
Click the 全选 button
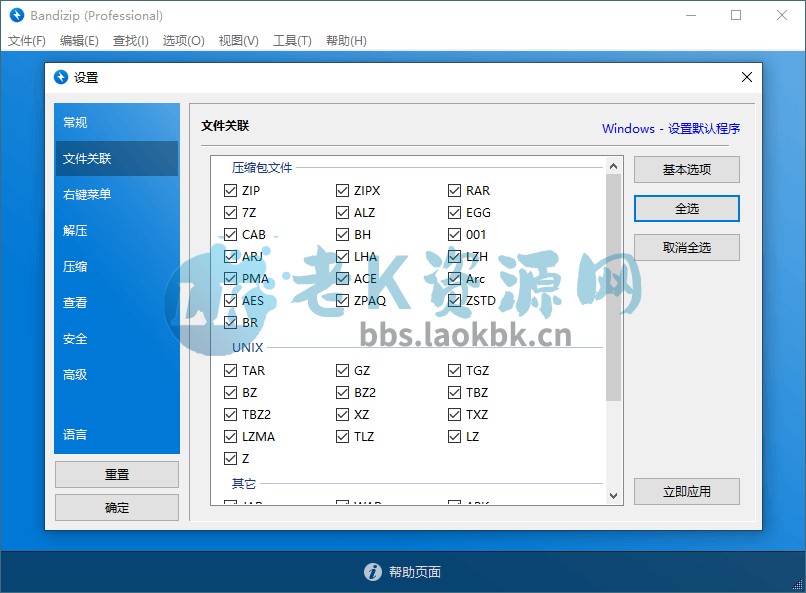[686, 208]
